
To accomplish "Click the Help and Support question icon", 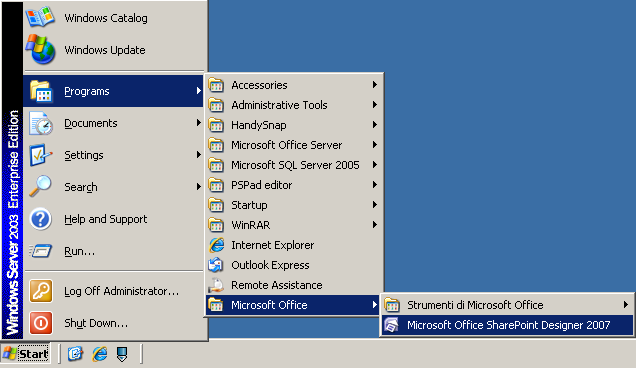I will (41, 219).
